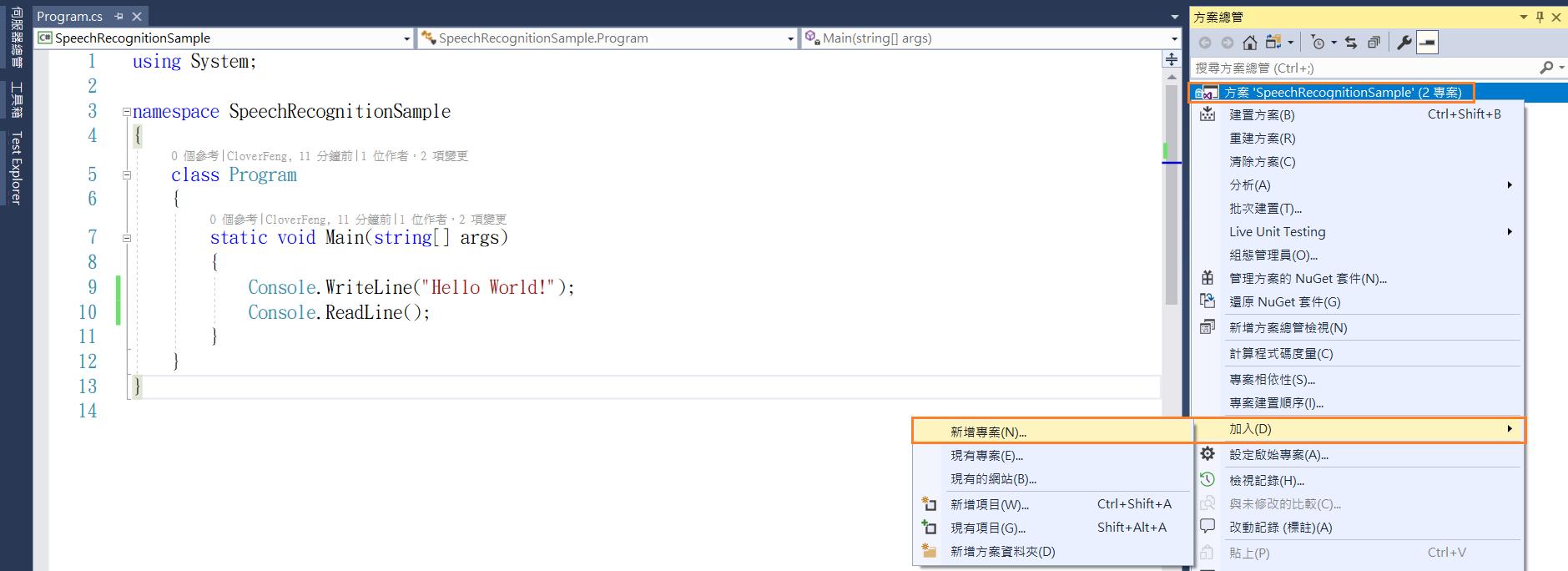Sync with active document icon
The image size is (1568, 571).
click(1351, 43)
